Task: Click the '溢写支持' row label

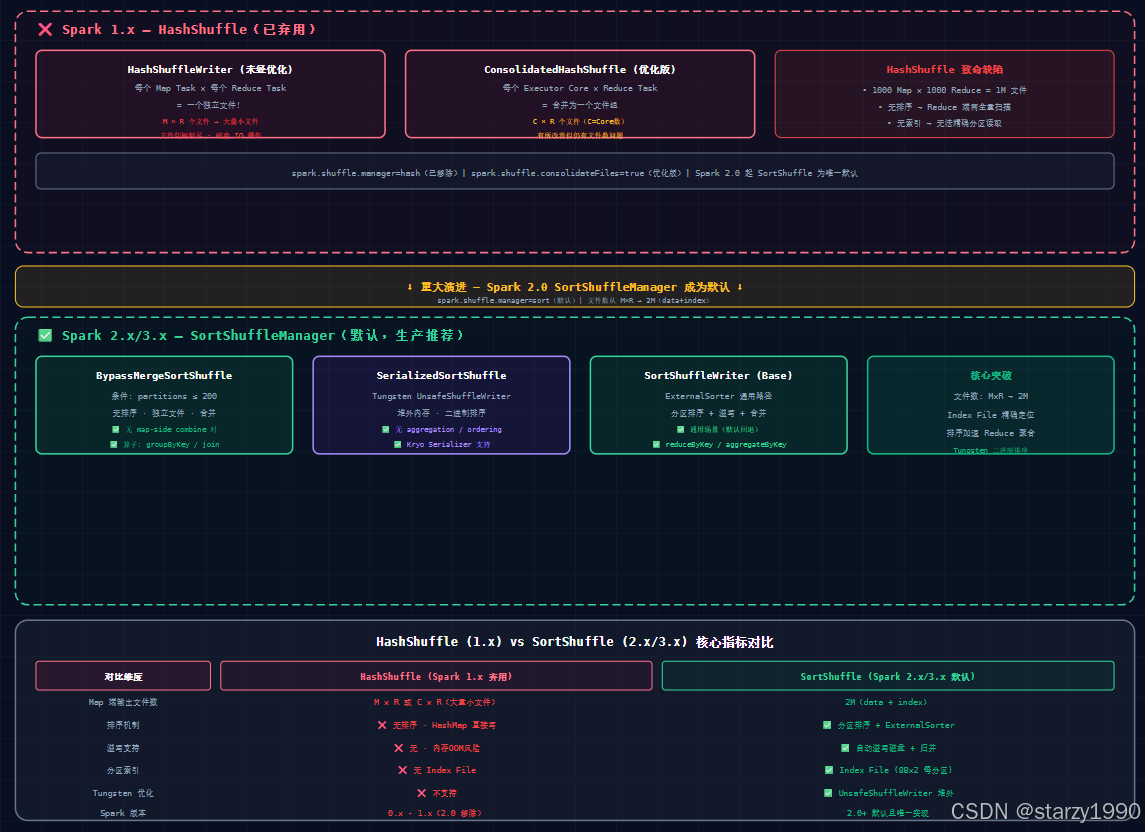Action: 123,748
